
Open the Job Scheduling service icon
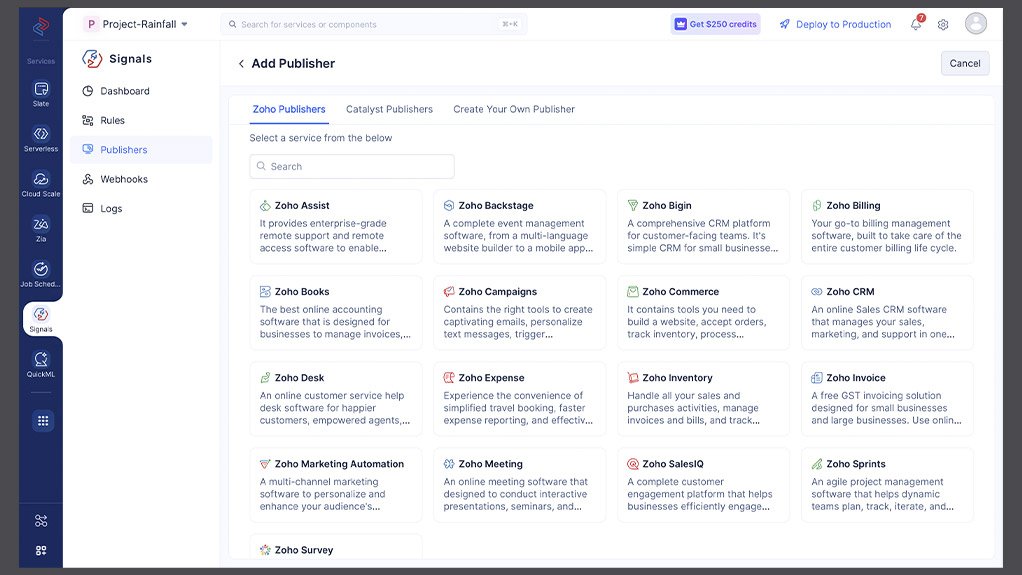[41, 269]
